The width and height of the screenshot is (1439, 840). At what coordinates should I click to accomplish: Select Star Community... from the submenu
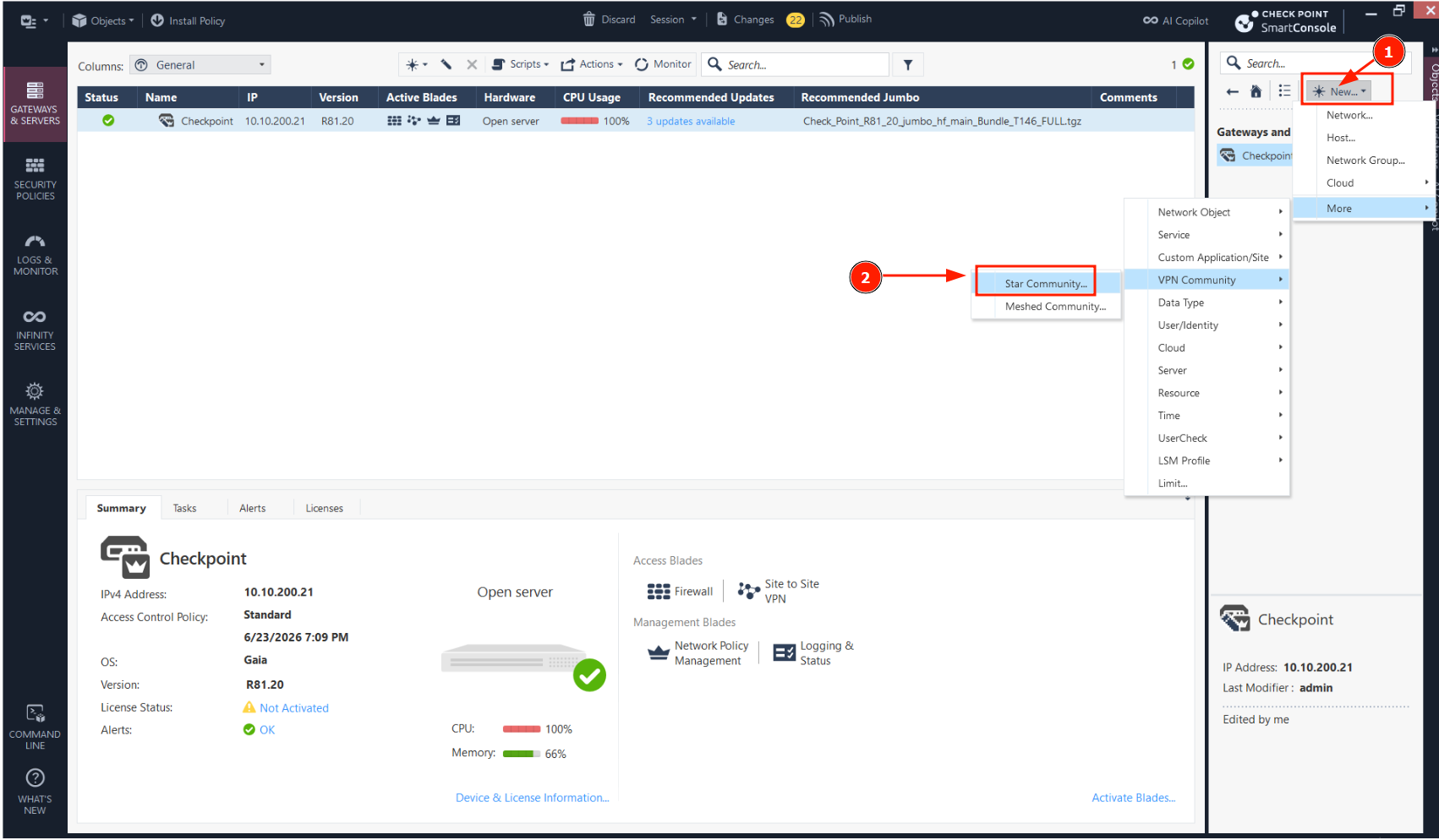[1047, 284]
